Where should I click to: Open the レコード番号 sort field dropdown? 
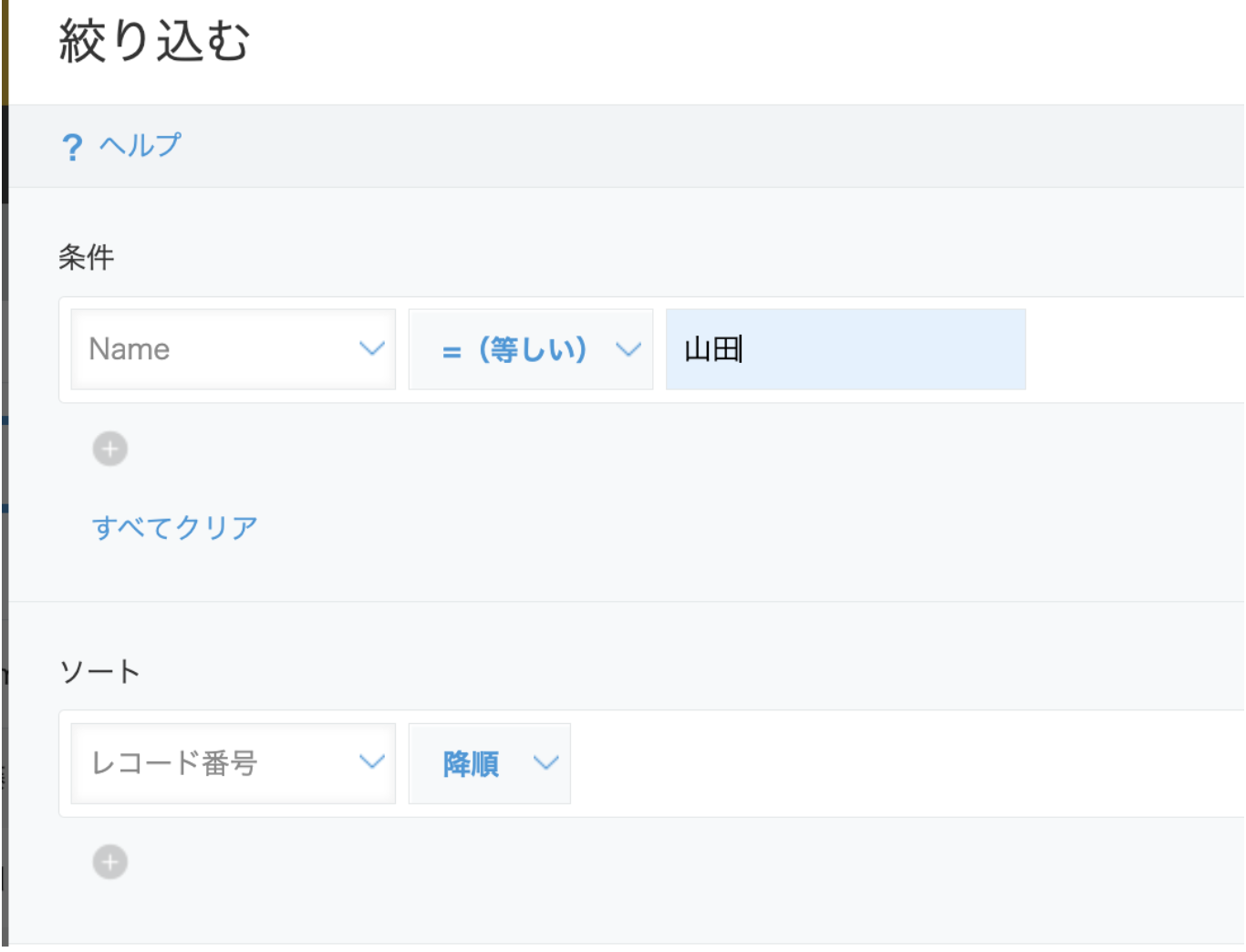[233, 762]
